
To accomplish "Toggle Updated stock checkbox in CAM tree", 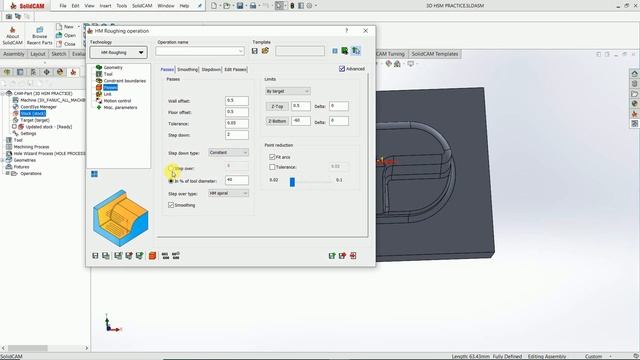I will coord(14,127).
